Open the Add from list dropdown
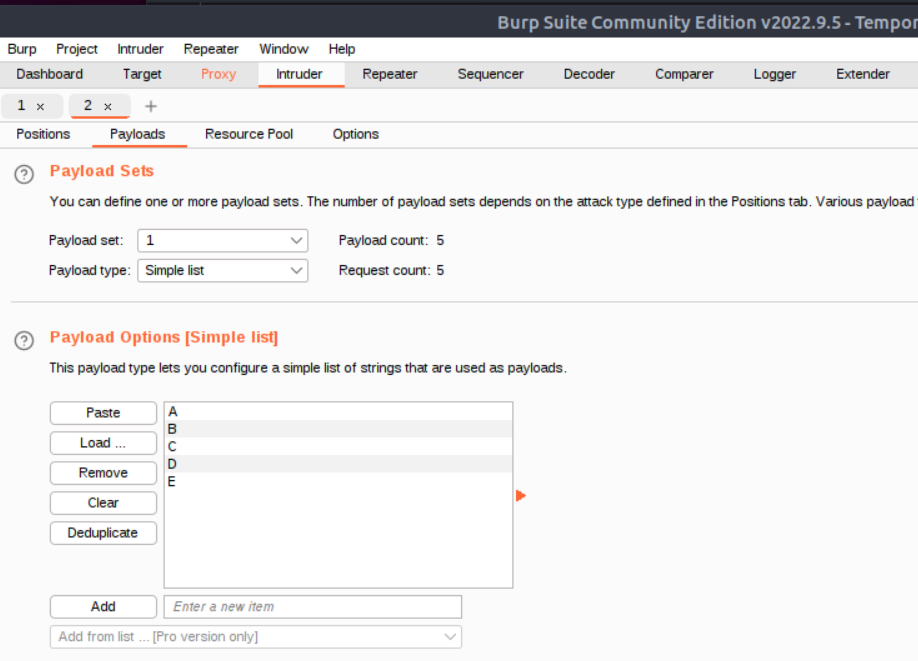This screenshot has width=918, height=661. point(255,637)
